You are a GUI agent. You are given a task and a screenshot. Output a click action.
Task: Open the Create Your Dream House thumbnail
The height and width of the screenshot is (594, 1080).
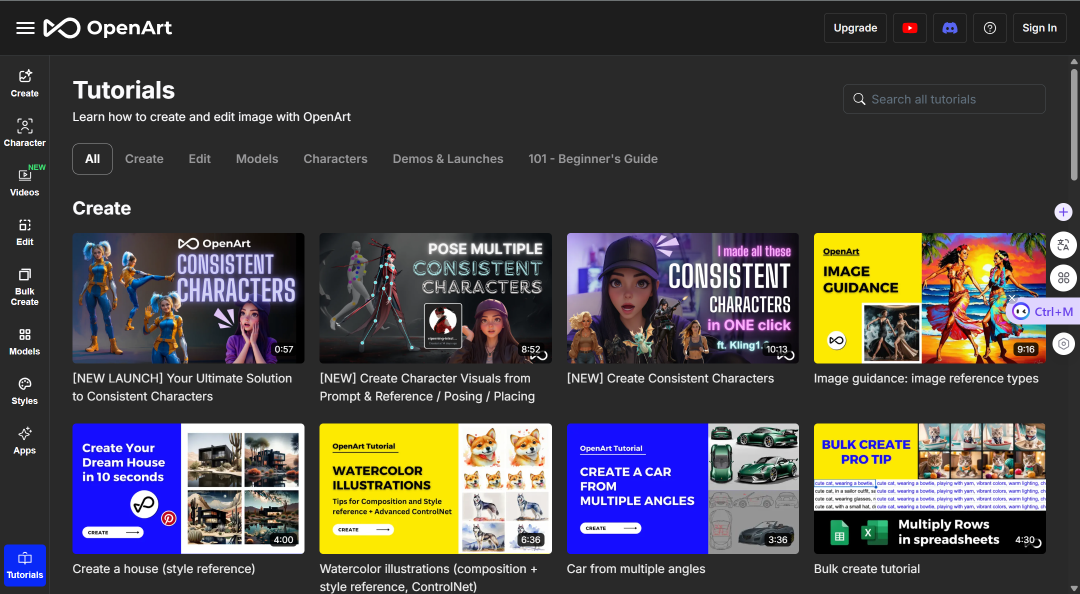[188, 489]
